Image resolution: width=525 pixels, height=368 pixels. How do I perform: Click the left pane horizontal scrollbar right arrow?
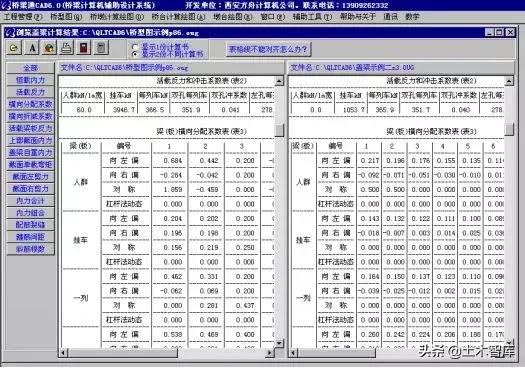click(270, 353)
